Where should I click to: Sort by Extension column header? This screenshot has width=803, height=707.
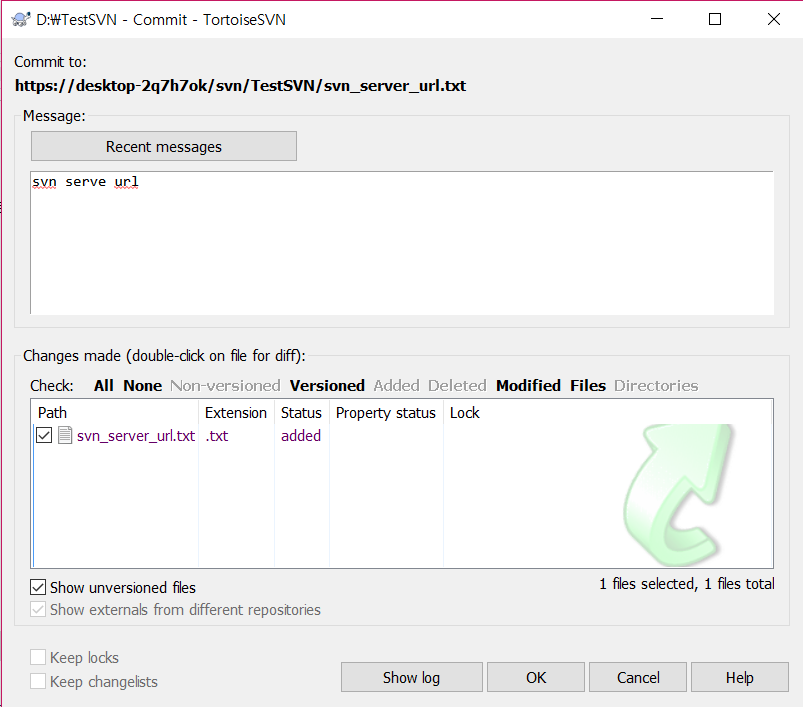click(236, 413)
